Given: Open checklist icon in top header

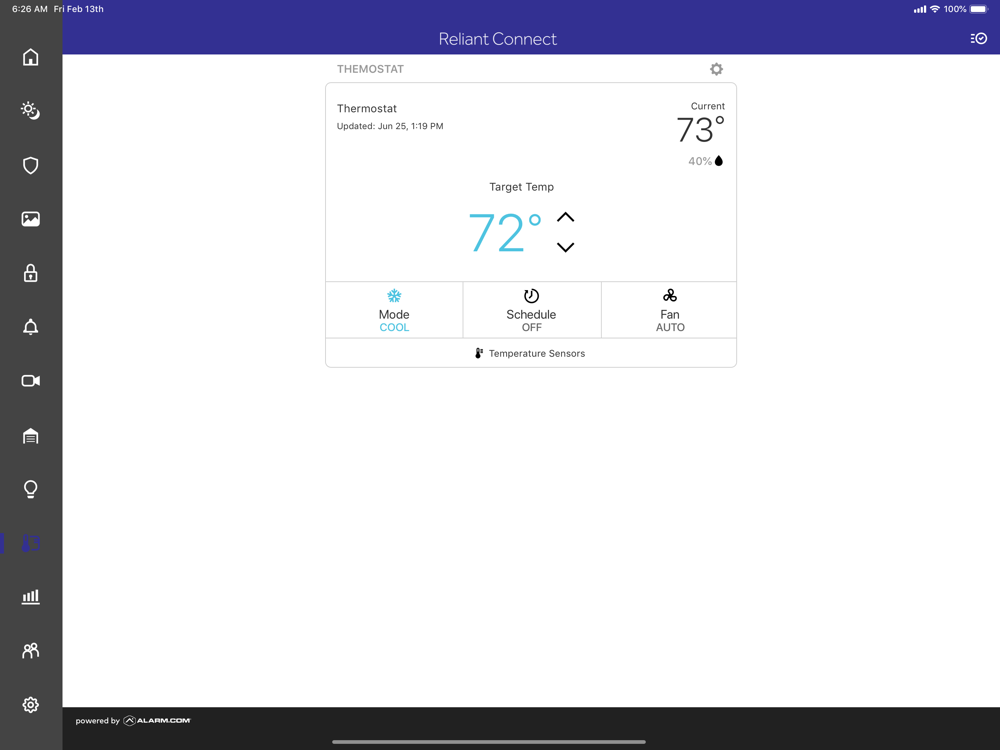Looking at the screenshot, I should [979, 39].
